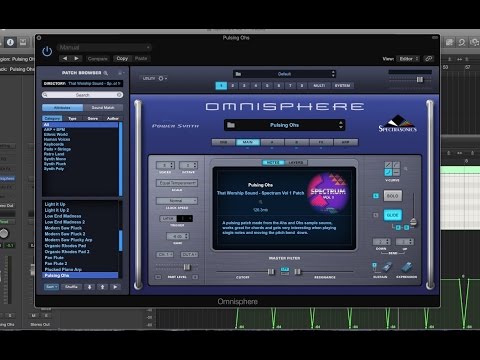This screenshot has width=480, height=360.
Task: Switch browser to Attributes mode
Action: coord(62,108)
